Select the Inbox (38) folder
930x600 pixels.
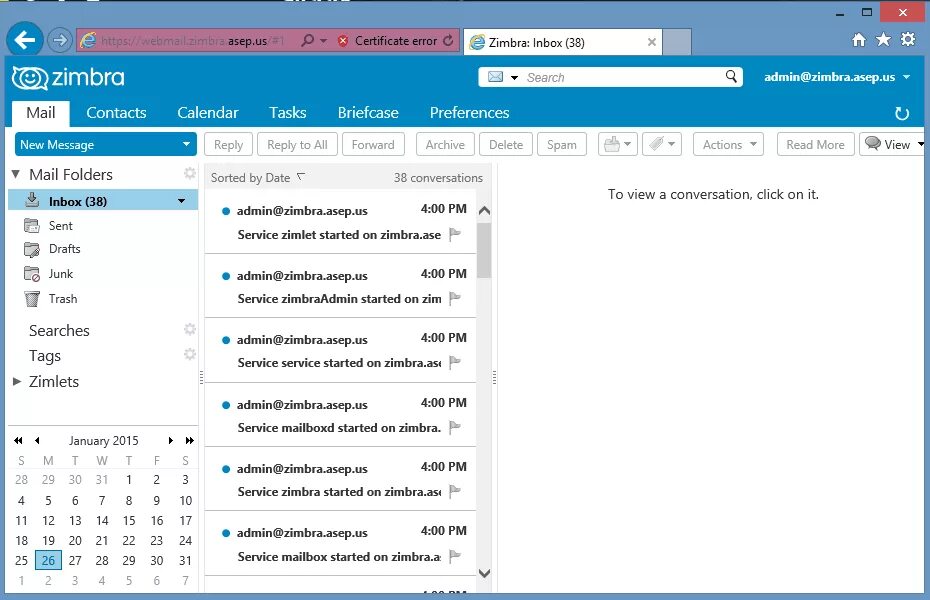pyautogui.click(x=103, y=201)
